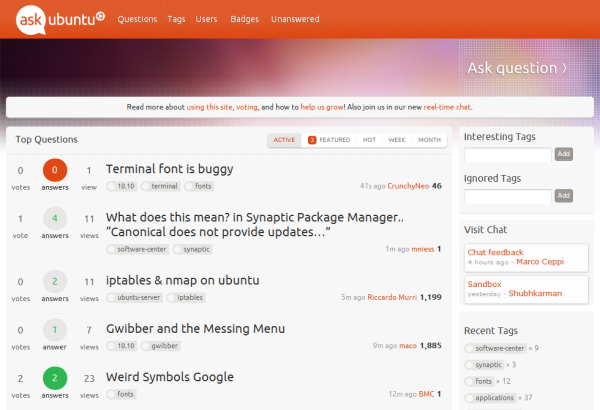Click Add button for Interesting Tags
The image size is (600, 410).
(x=564, y=154)
